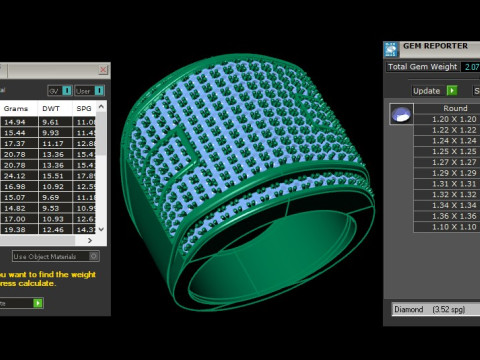Toggle the User switch
480x360 pixels.
[99, 91]
